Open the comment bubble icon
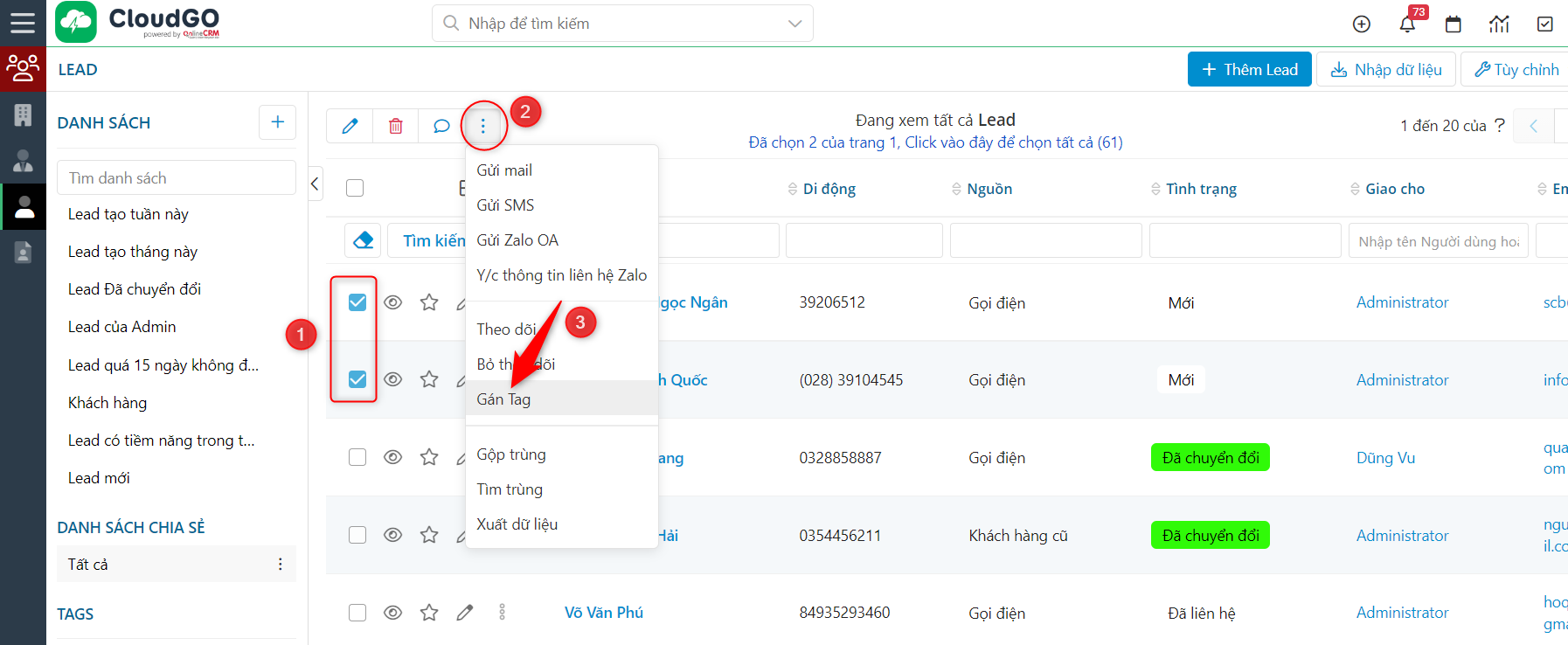The height and width of the screenshot is (645, 1568). [441, 126]
